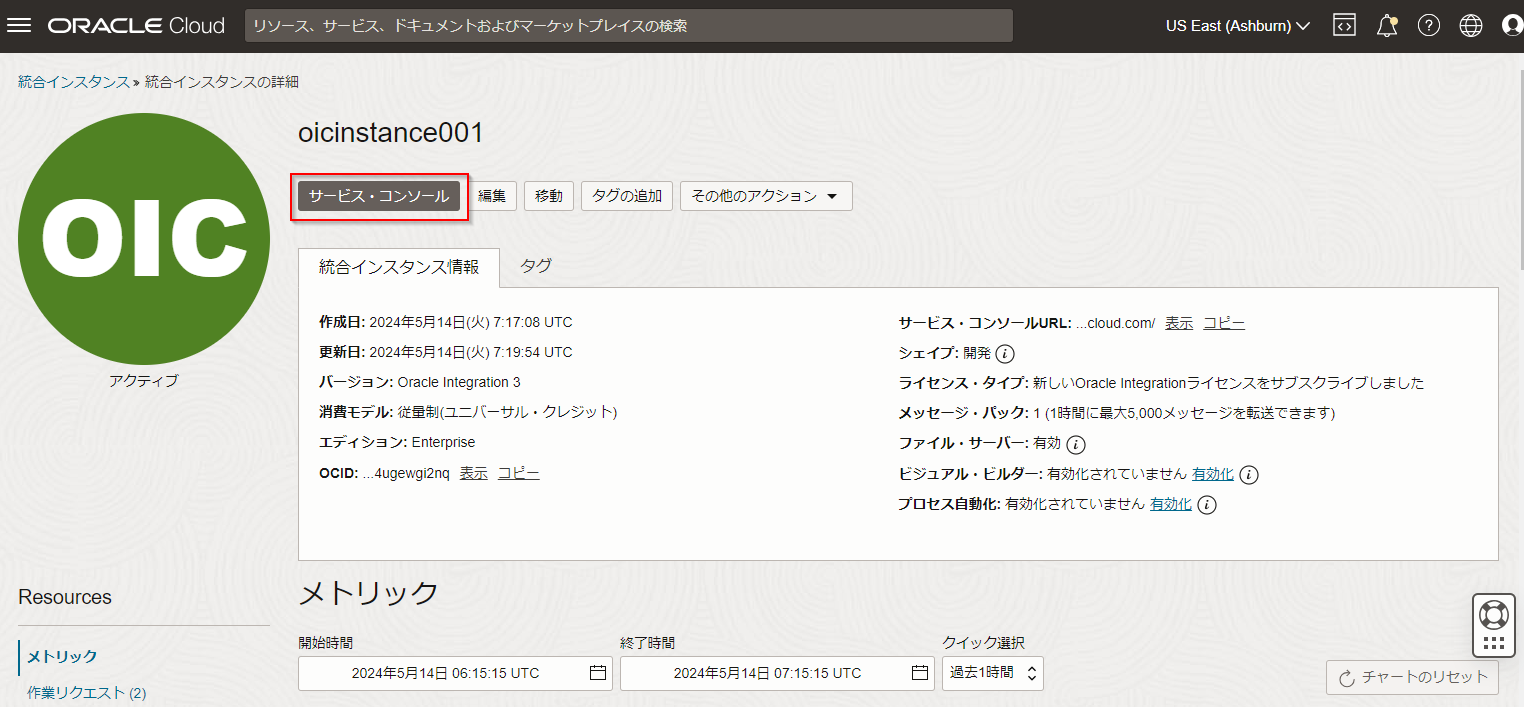Open the language globe icon
Viewport: 1524px width, 707px height.
(x=1470, y=26)
